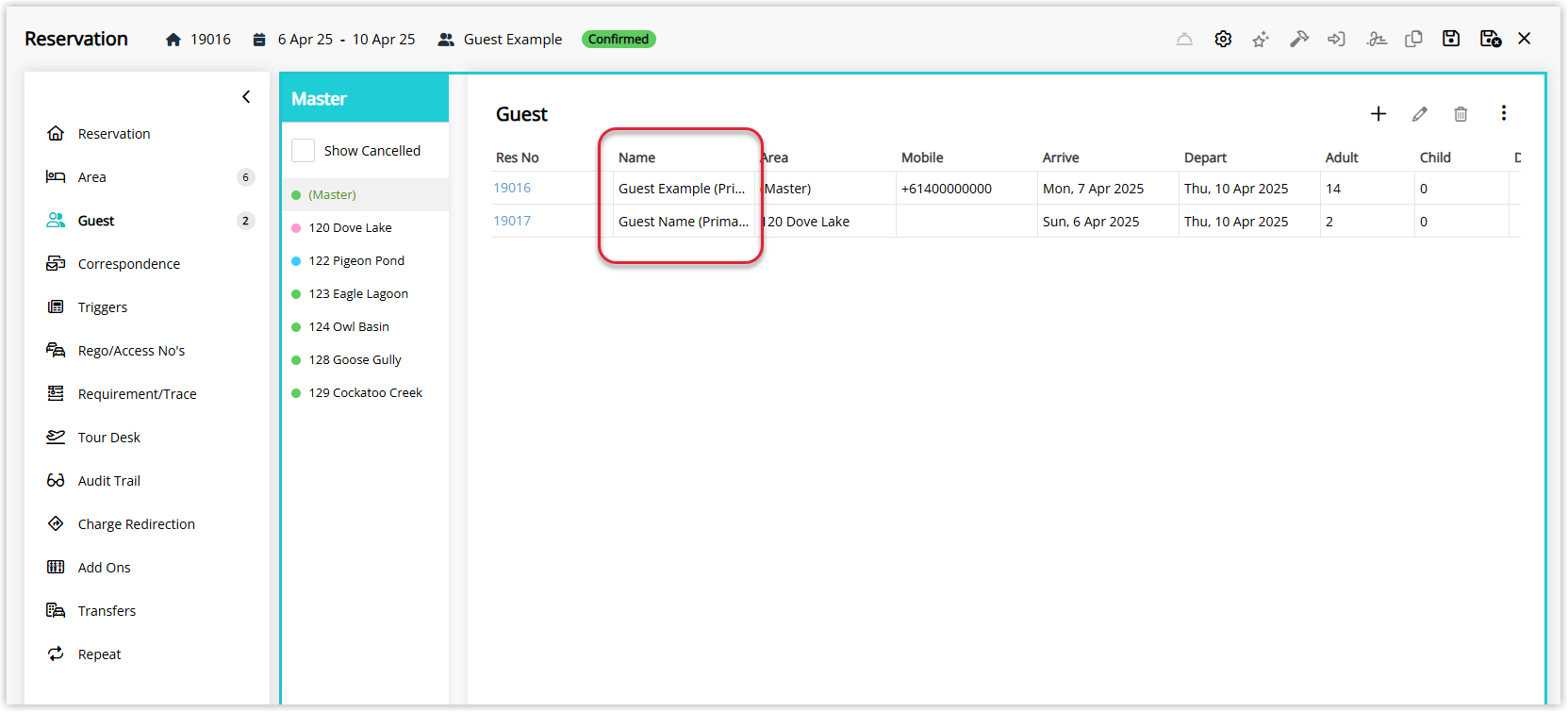
Task: Click the Master panel heading
Action: tap(319, 99)
